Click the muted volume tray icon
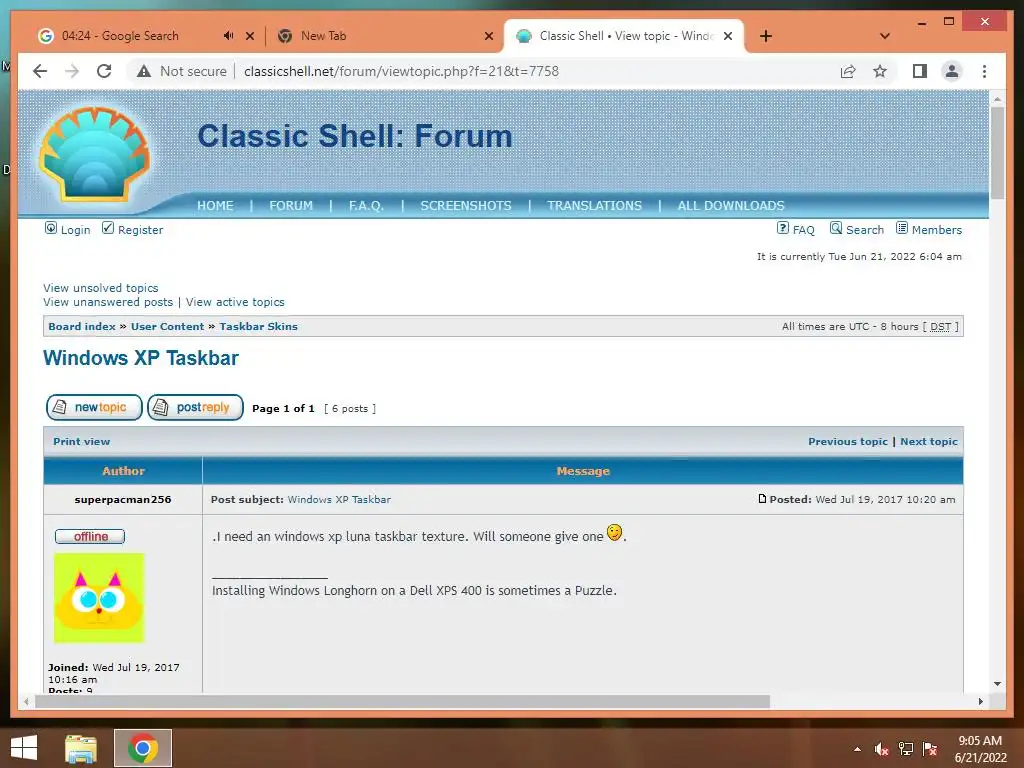Image resolution: width=1024 pixels, height=768 pixels. point(882,749)
